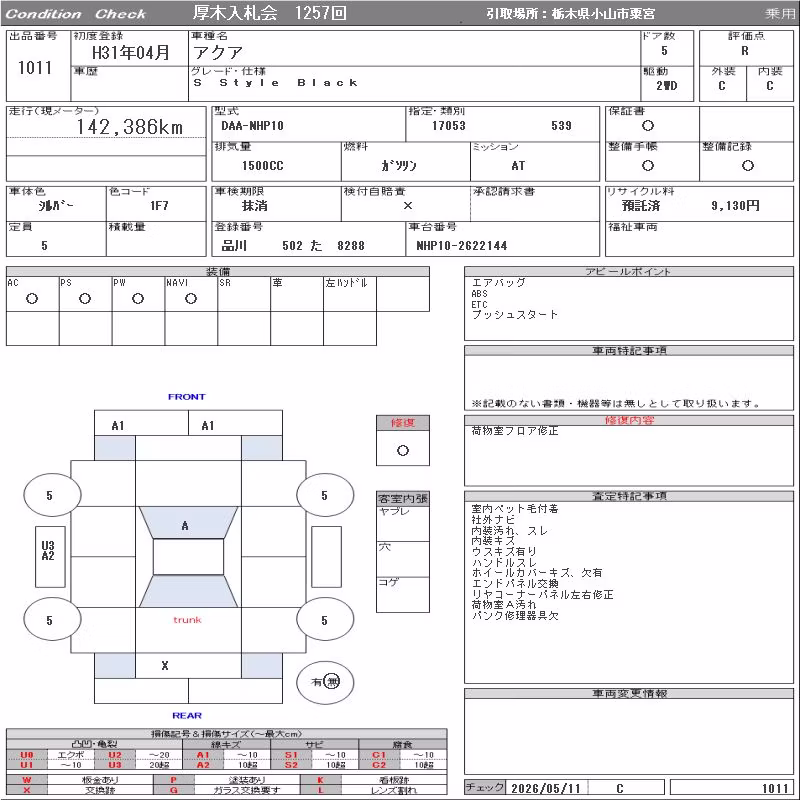Select the body color シルバー
Image resolution: width=800 pixels, height=800 pixels.
point(56,206)
